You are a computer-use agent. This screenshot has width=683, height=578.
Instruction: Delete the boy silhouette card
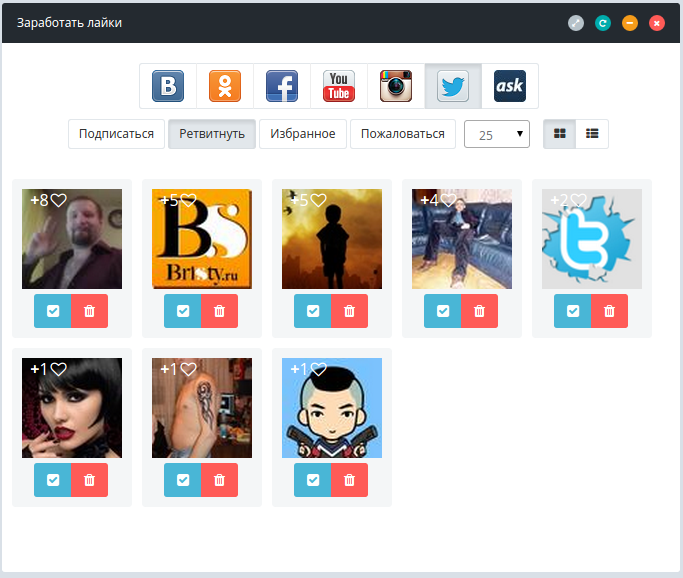coord(349,311)
